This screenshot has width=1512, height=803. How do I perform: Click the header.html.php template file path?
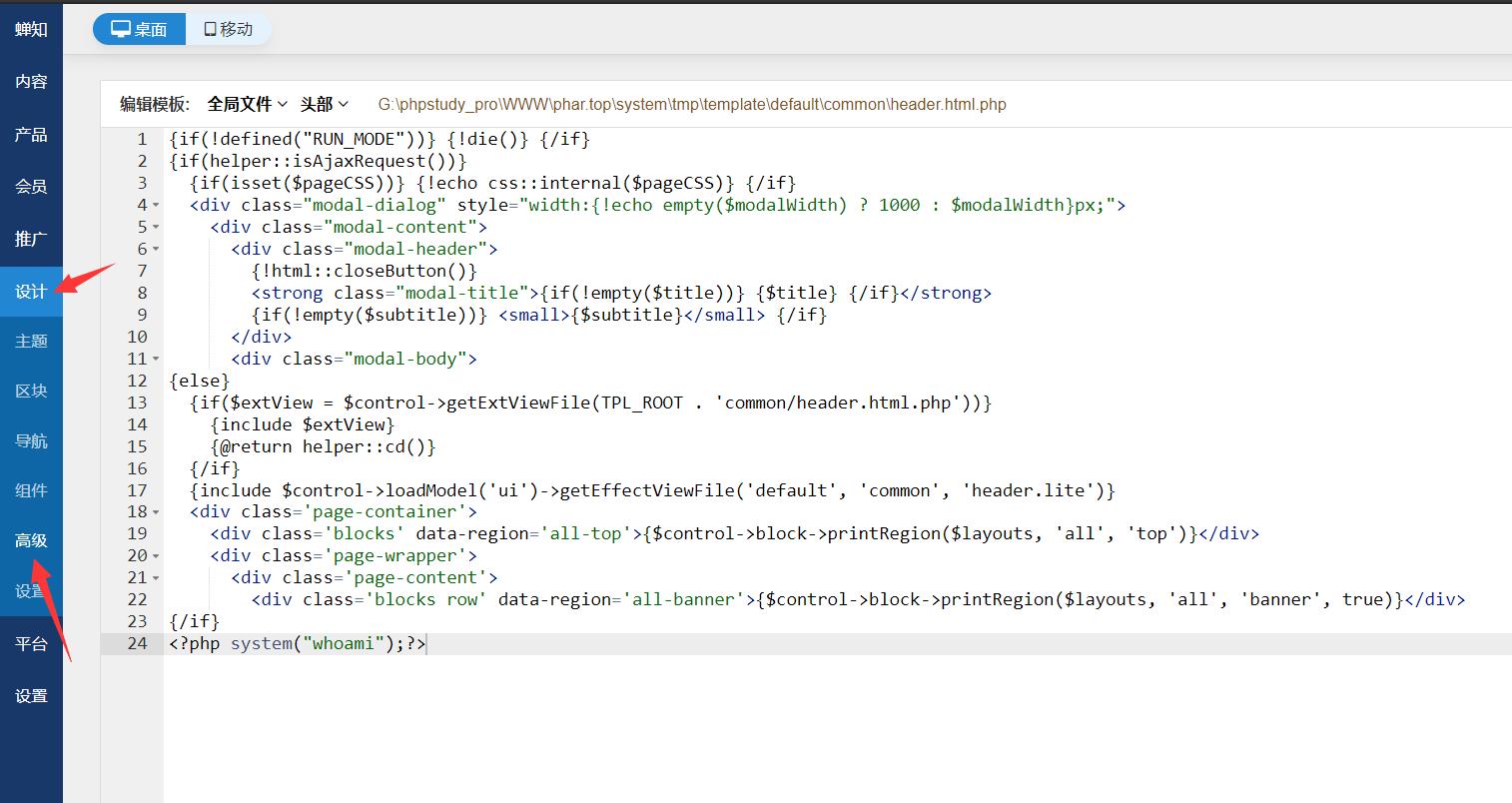pos(692,104)
